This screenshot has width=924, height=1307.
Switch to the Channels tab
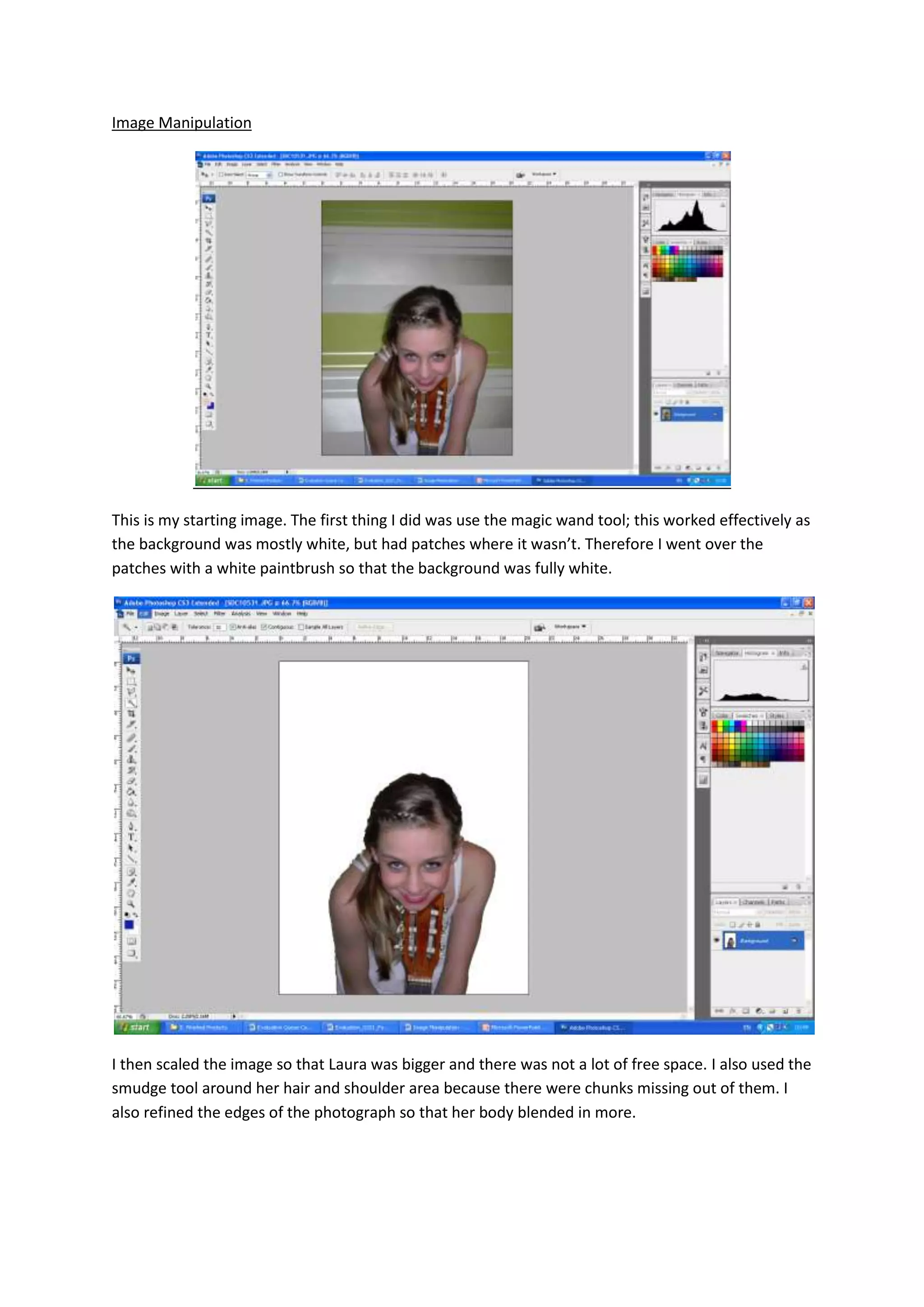tap(753, 902)
